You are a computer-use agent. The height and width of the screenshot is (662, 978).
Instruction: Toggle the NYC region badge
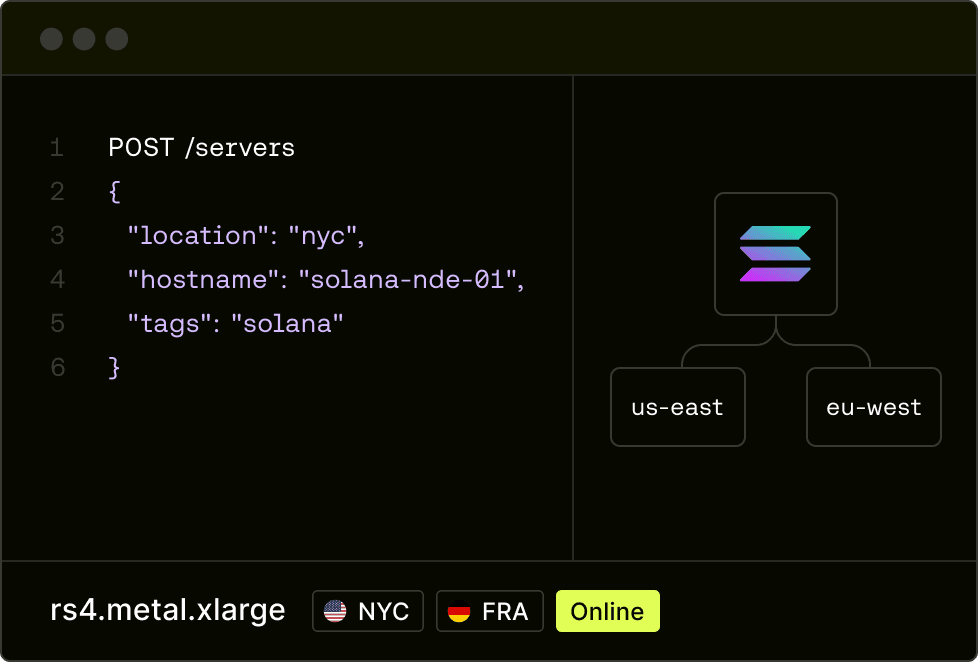367,610
